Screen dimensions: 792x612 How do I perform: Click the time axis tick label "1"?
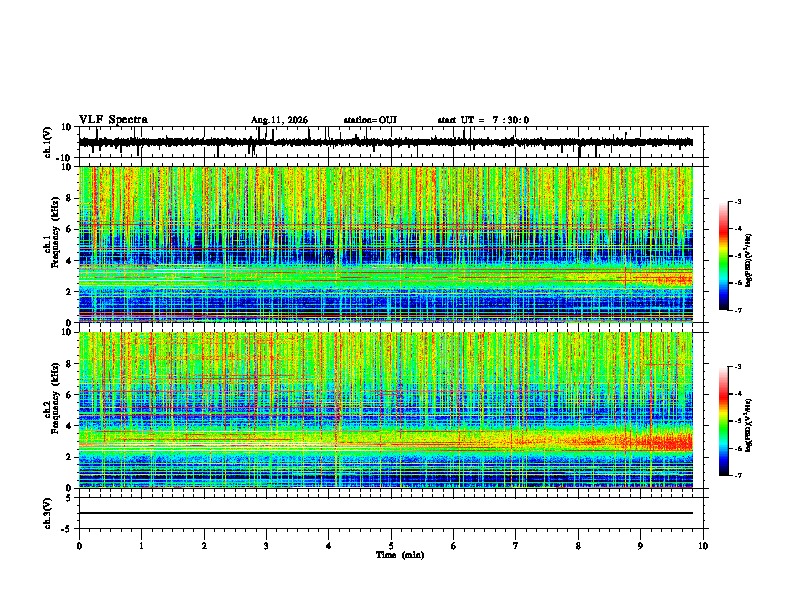[141, 546]
